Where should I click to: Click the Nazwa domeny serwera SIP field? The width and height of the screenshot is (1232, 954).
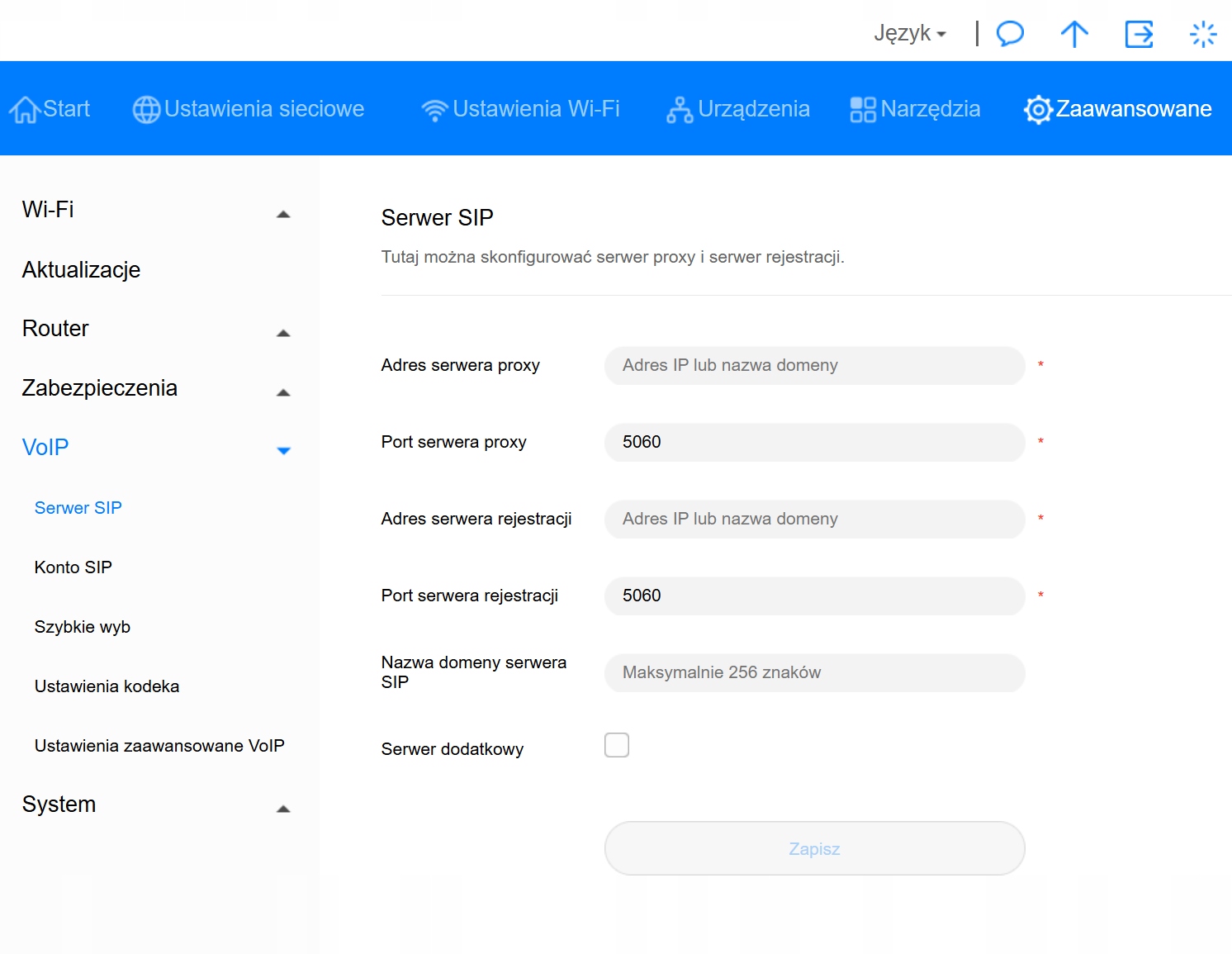point(814,672)
